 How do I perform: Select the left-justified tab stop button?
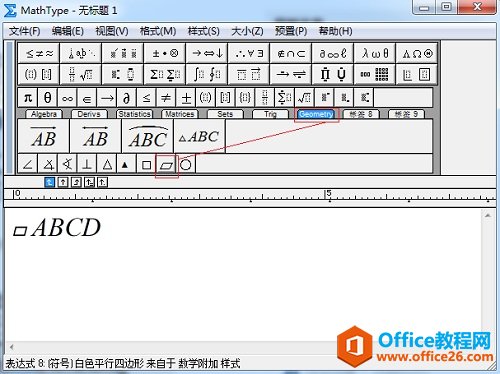tap(49, 182)
